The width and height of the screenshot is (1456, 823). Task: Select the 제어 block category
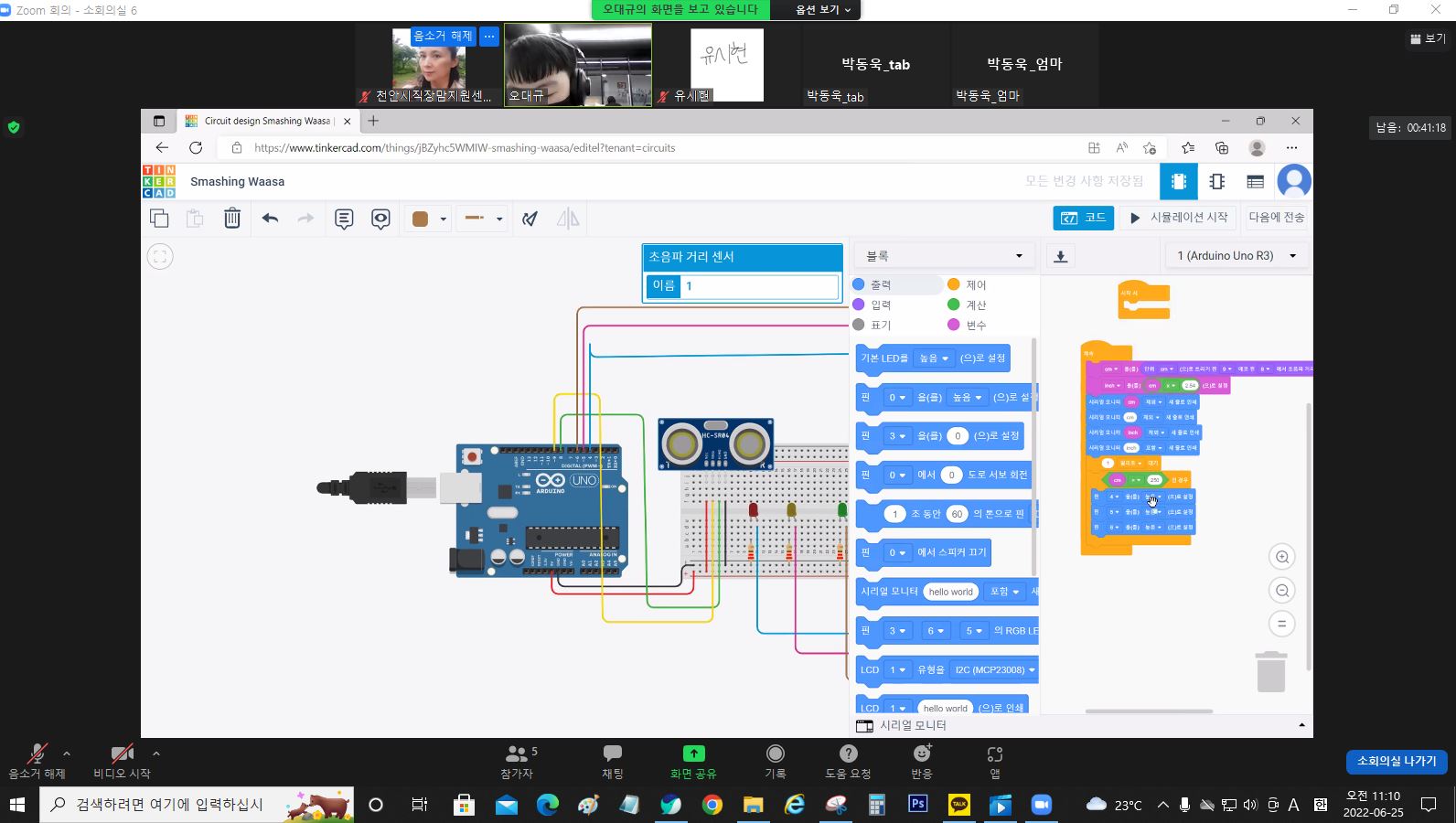(975, 285)
